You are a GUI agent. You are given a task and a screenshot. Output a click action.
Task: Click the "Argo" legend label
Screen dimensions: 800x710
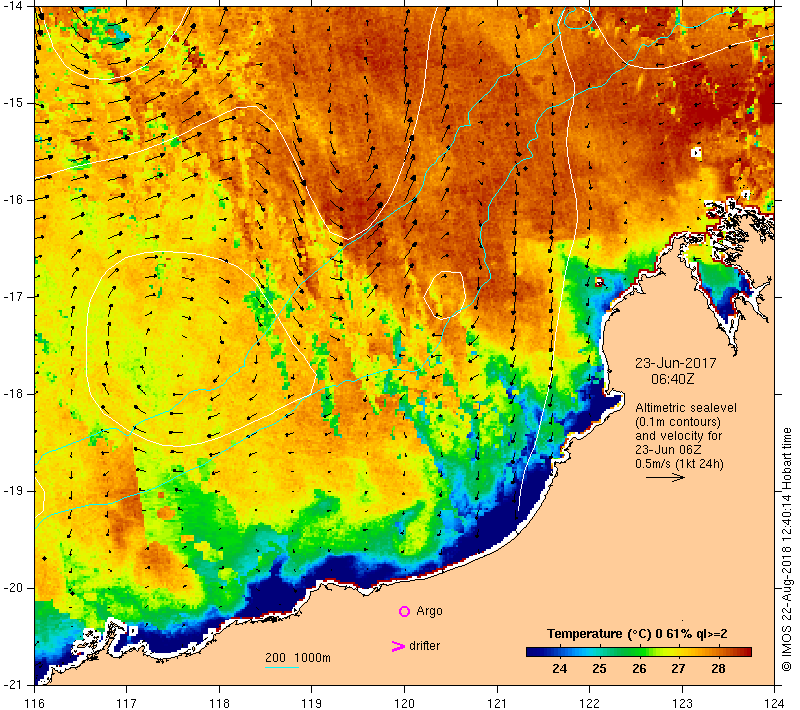click(x=429, y=611)
